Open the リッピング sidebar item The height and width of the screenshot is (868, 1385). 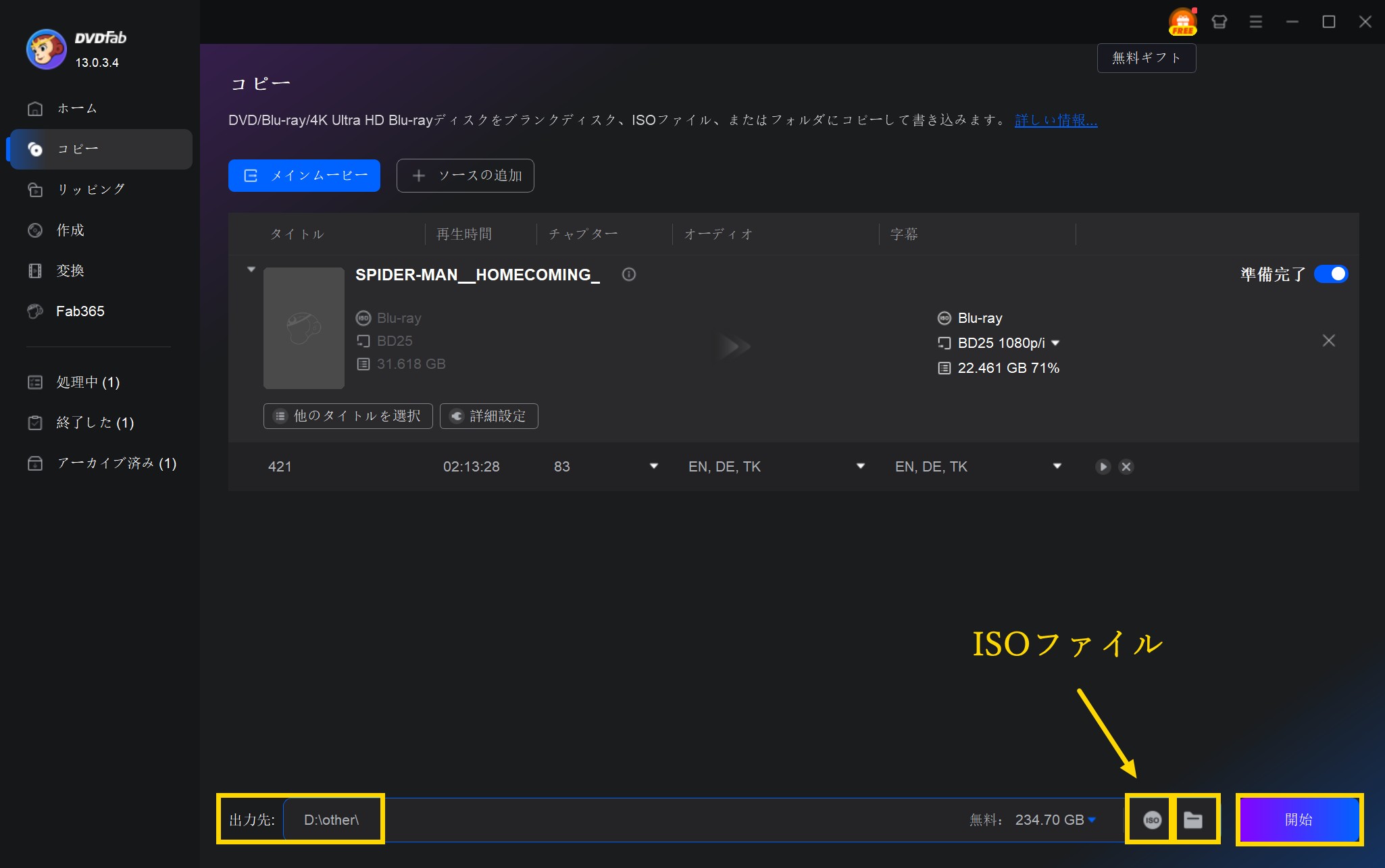point(101,190)
